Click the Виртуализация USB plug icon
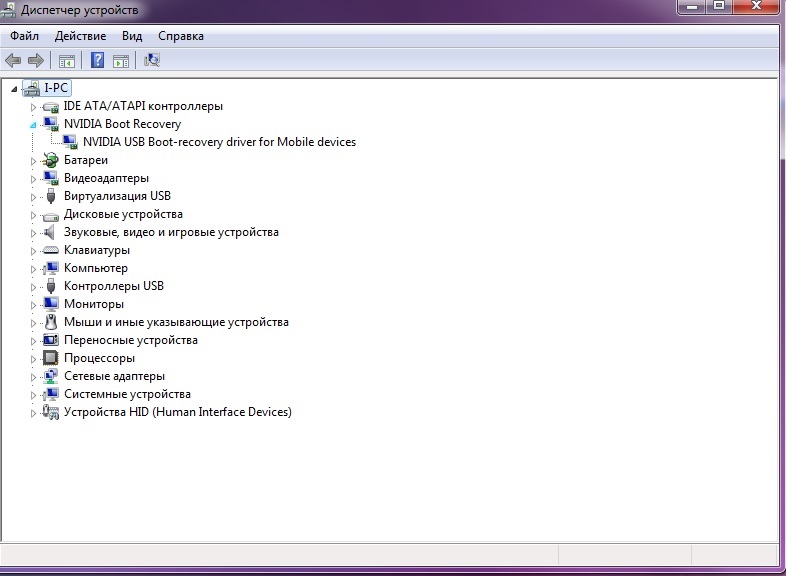The width and height of the screenshot is (786, 576). tap(51, 196)
